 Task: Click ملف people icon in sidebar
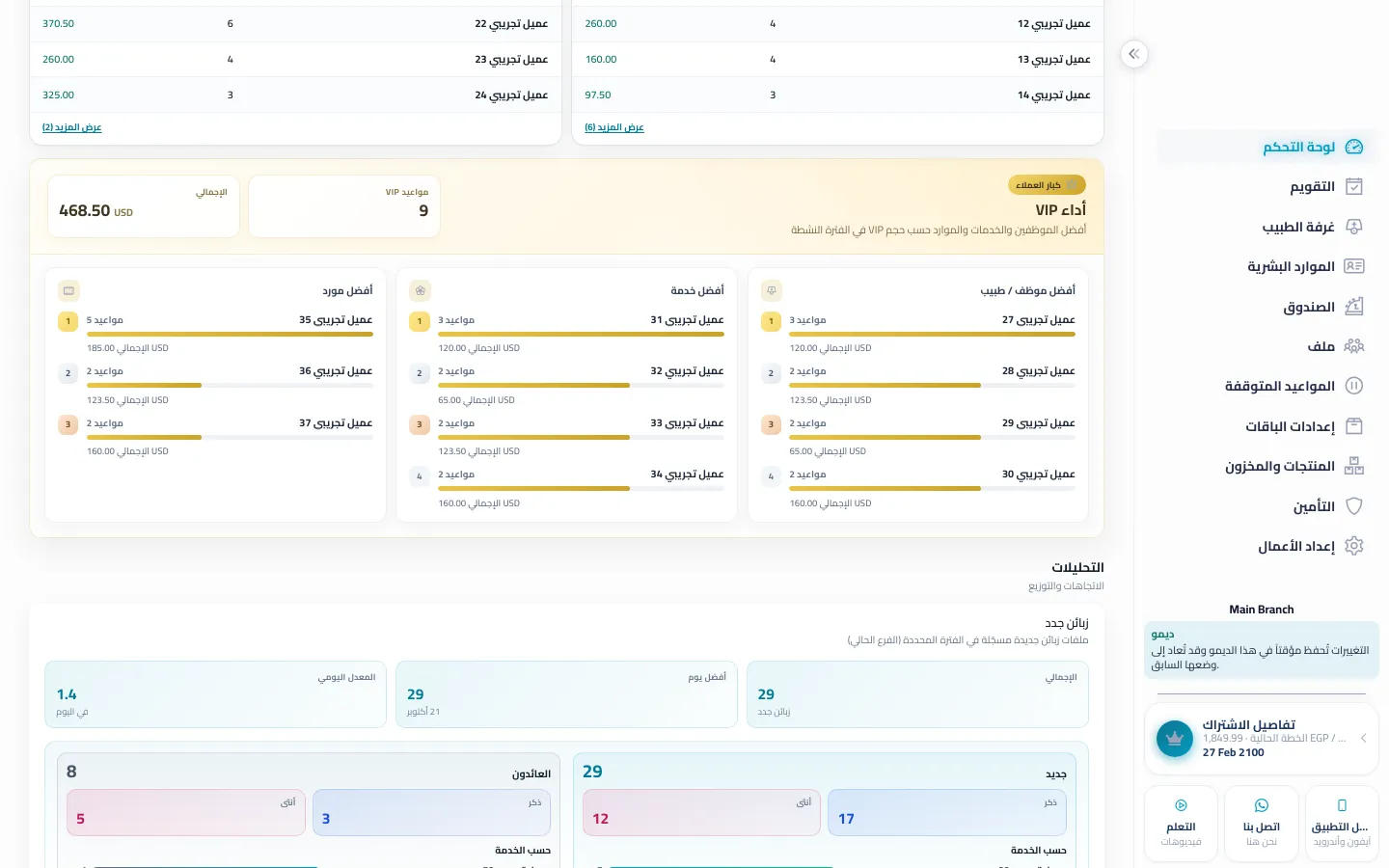point(1354,346)
